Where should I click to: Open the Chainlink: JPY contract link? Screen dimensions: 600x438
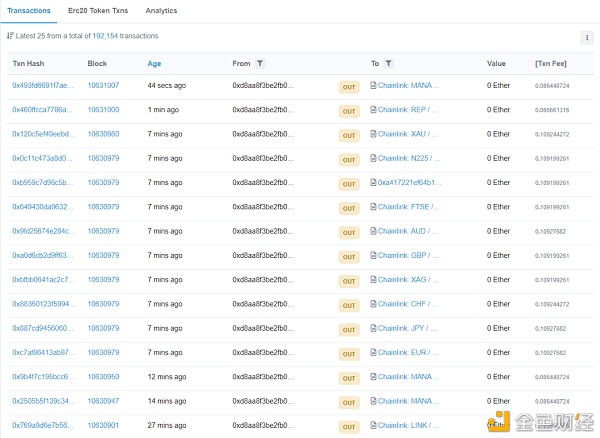(407, 328)
